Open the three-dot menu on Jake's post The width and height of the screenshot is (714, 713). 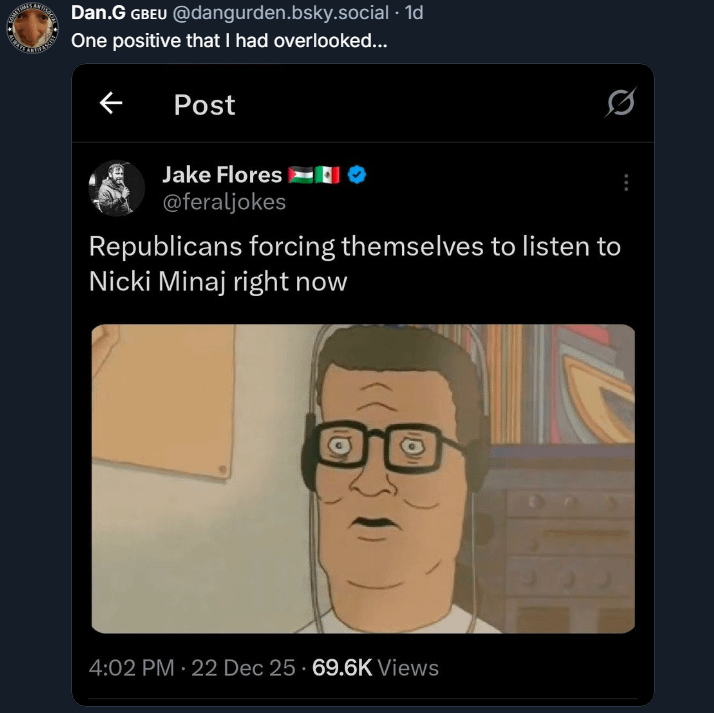point(626,183)
